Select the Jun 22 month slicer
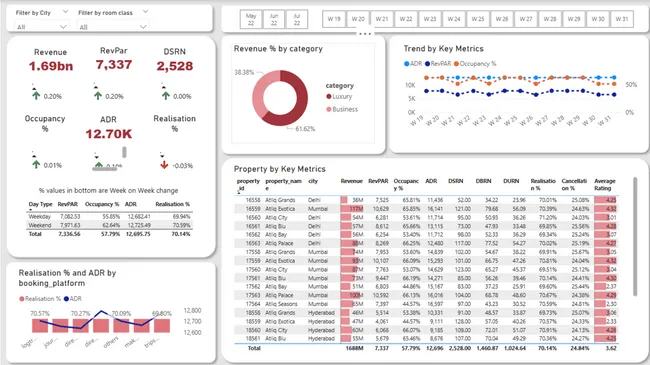650x365 pixels. pyautogui.click(x=274, y=19)
